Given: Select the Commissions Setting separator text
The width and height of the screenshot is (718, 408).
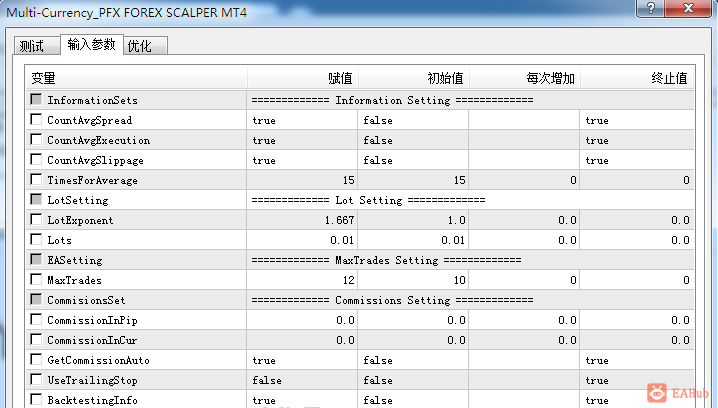Looking at the screenshot, I should click(x=392, y=300).
